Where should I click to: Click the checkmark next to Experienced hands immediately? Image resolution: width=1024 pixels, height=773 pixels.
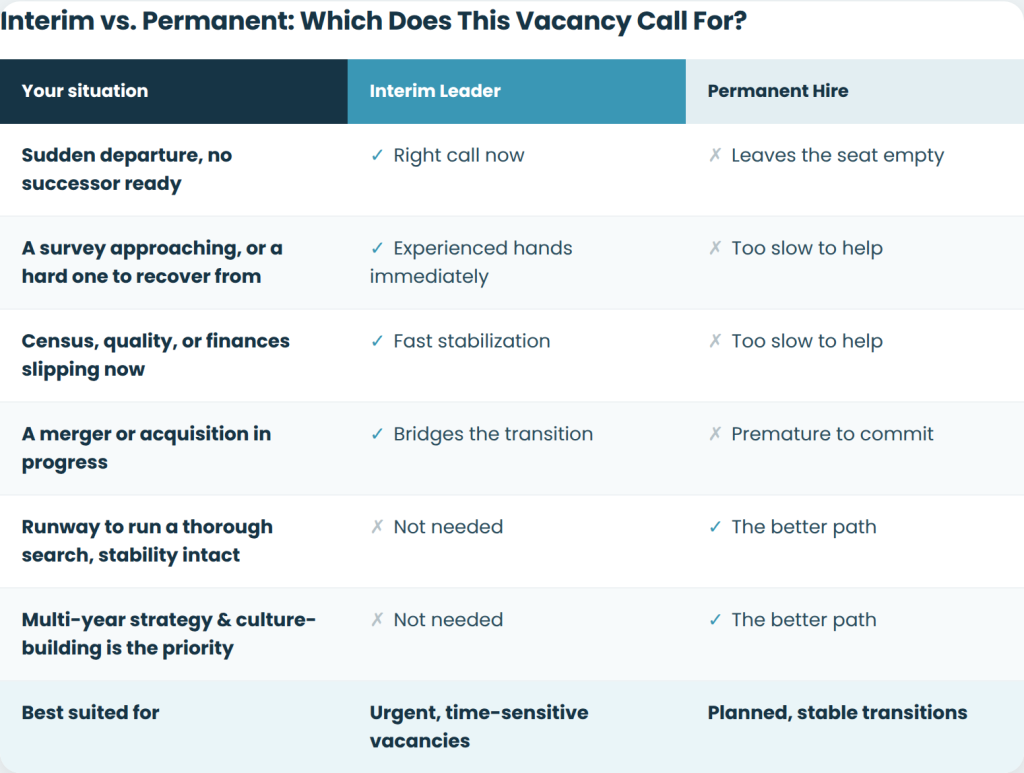pyautogui.click(x=377, y=248)
